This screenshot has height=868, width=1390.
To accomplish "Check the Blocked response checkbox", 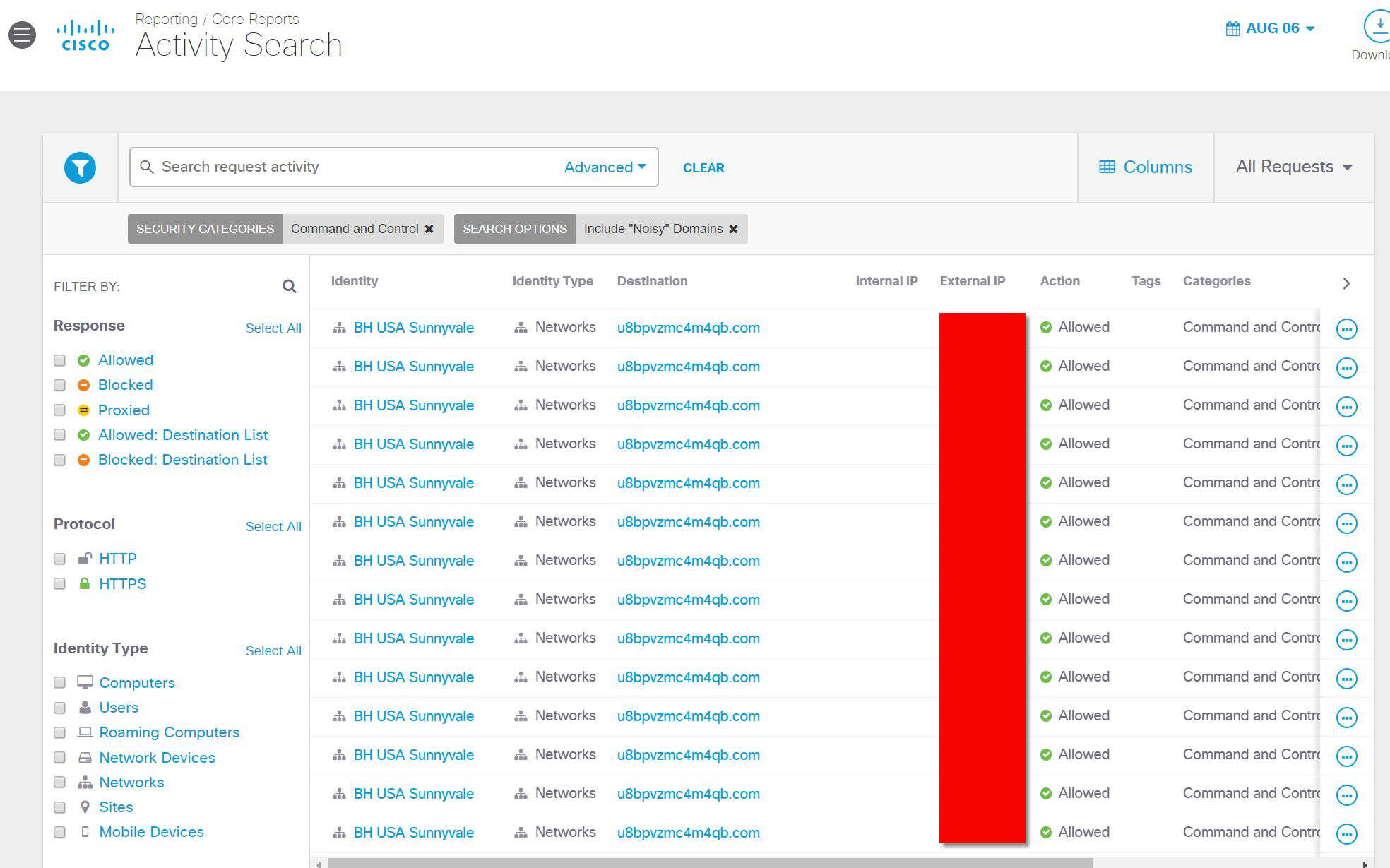I will click(x=60, y=385).
